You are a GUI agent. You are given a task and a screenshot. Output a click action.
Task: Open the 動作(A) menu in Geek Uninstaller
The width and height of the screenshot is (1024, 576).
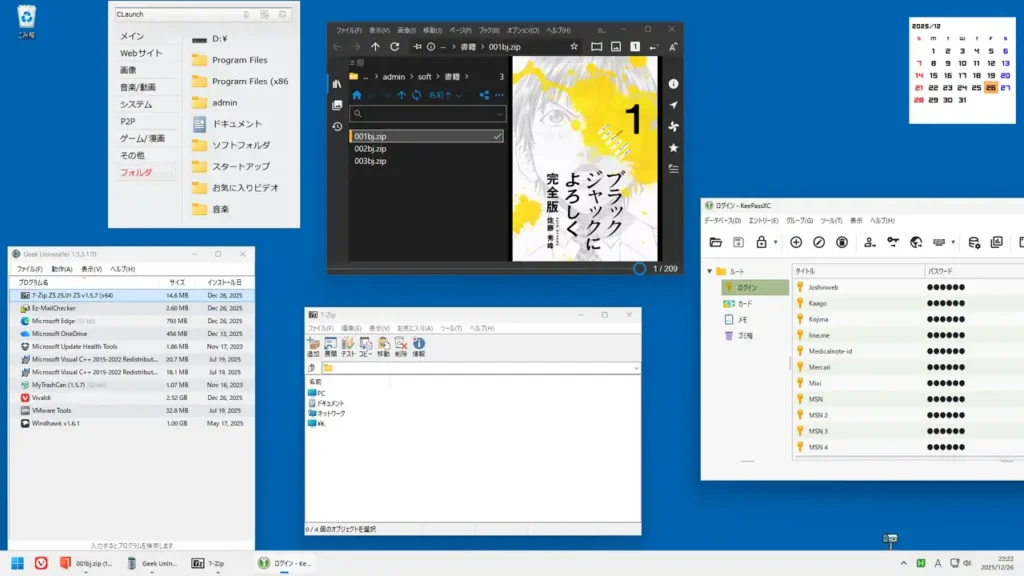(61, 269)
